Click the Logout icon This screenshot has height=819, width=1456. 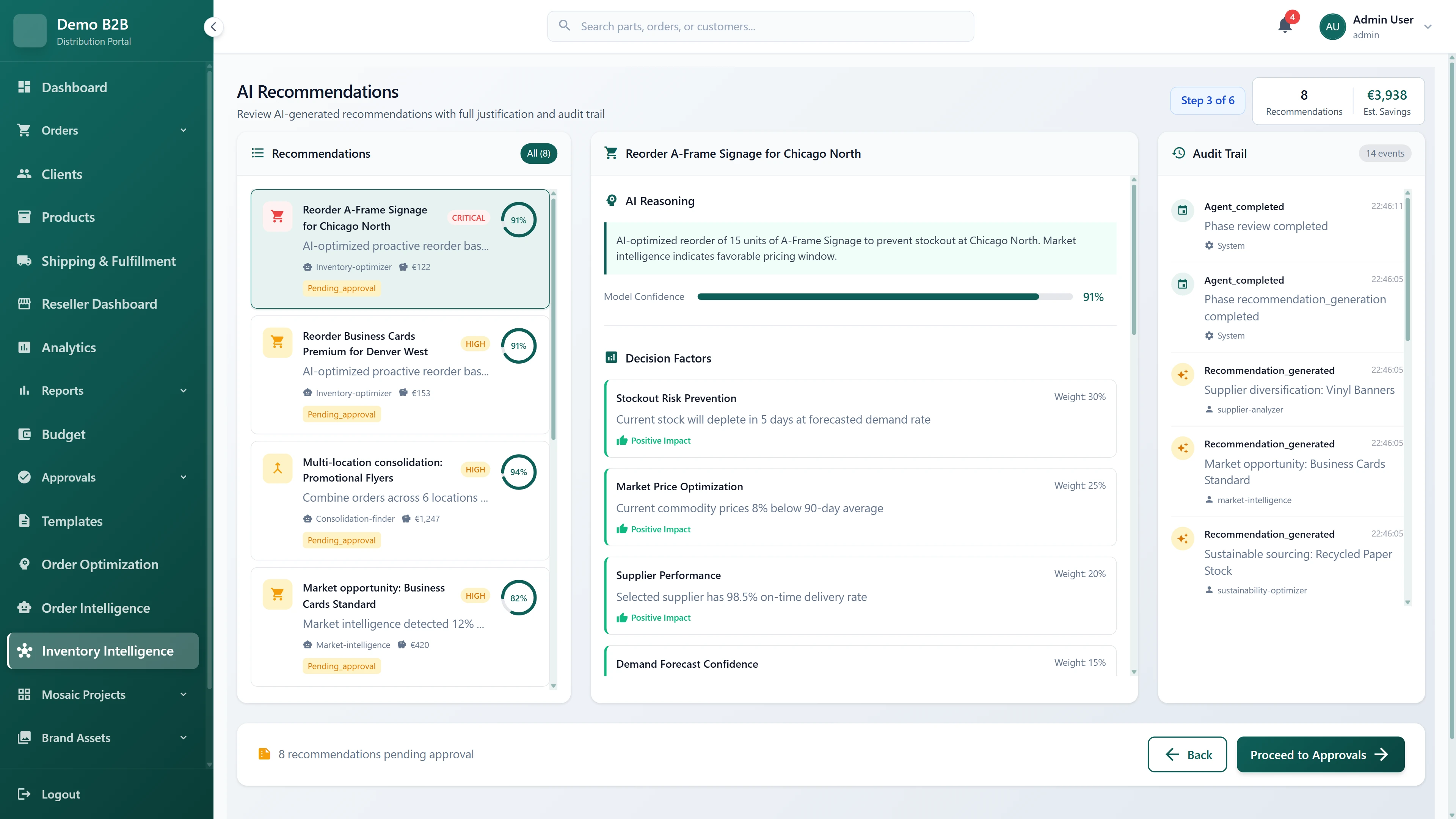pyautogui.click(x=25, y=794)
